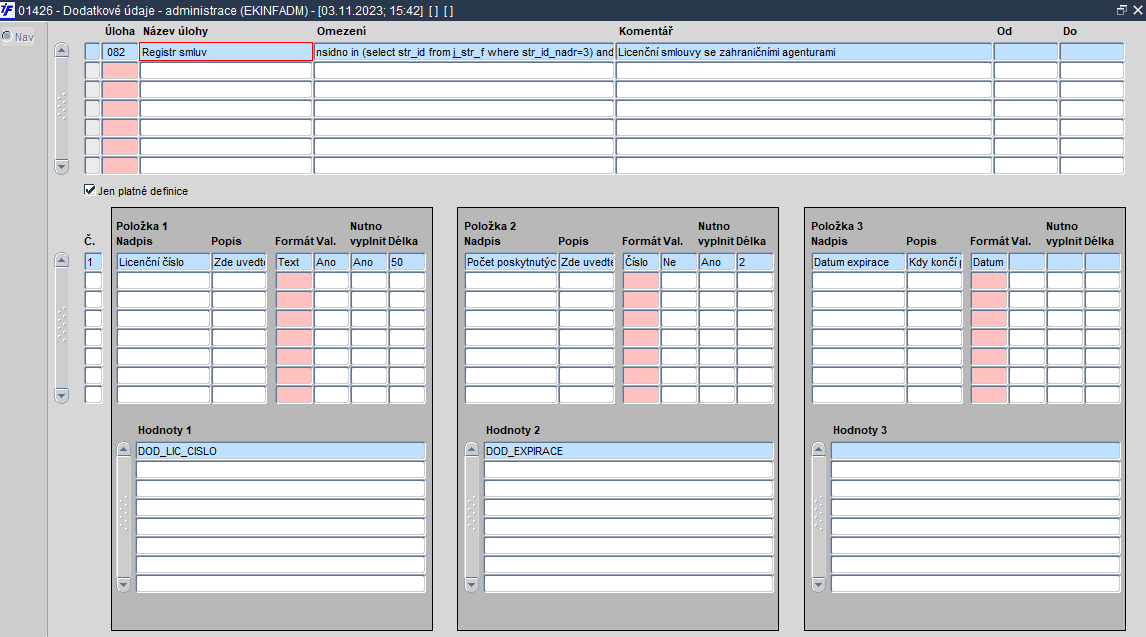
Task: Open the Formát field showing Text
Action: [294, 262]
